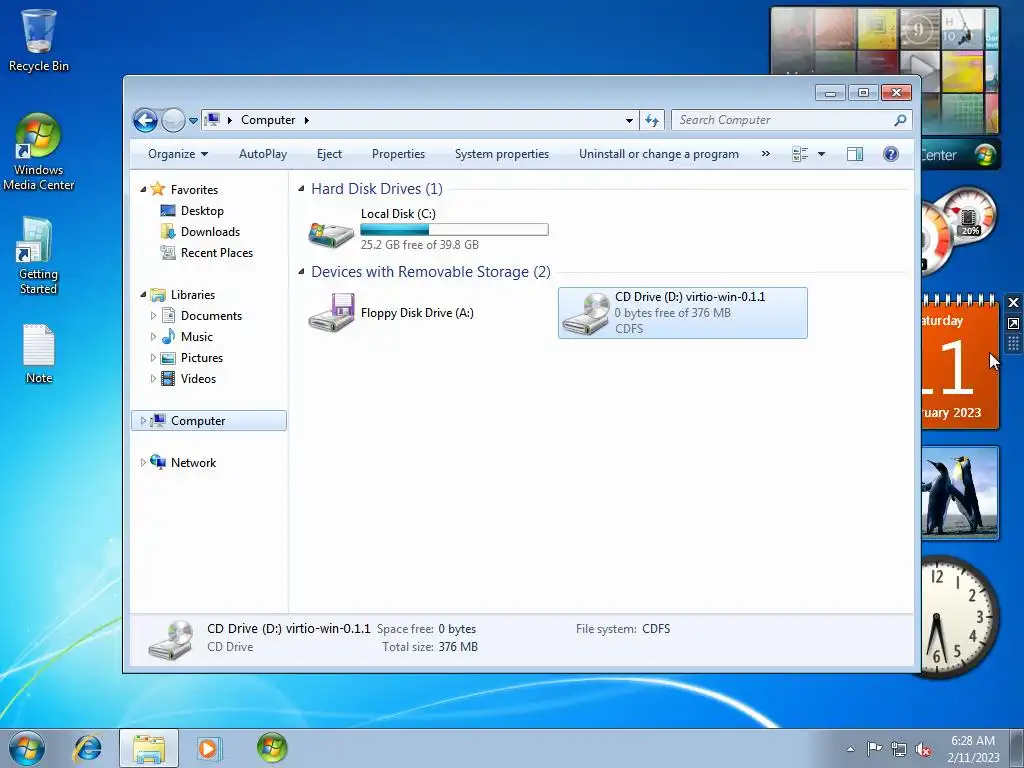Click the Action Center flag icon

[x=874, y=749]
